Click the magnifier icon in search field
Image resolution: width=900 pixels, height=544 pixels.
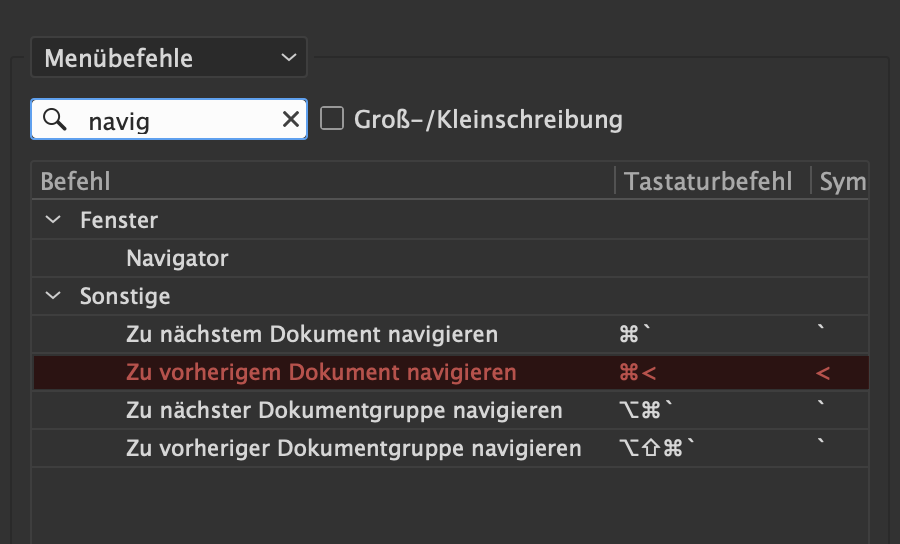pos(56,120)
